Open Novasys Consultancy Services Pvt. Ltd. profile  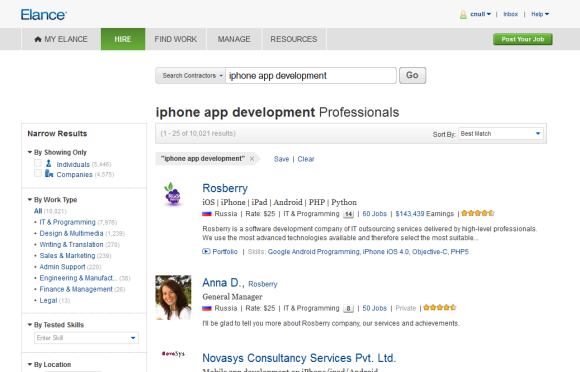(299, 358)
